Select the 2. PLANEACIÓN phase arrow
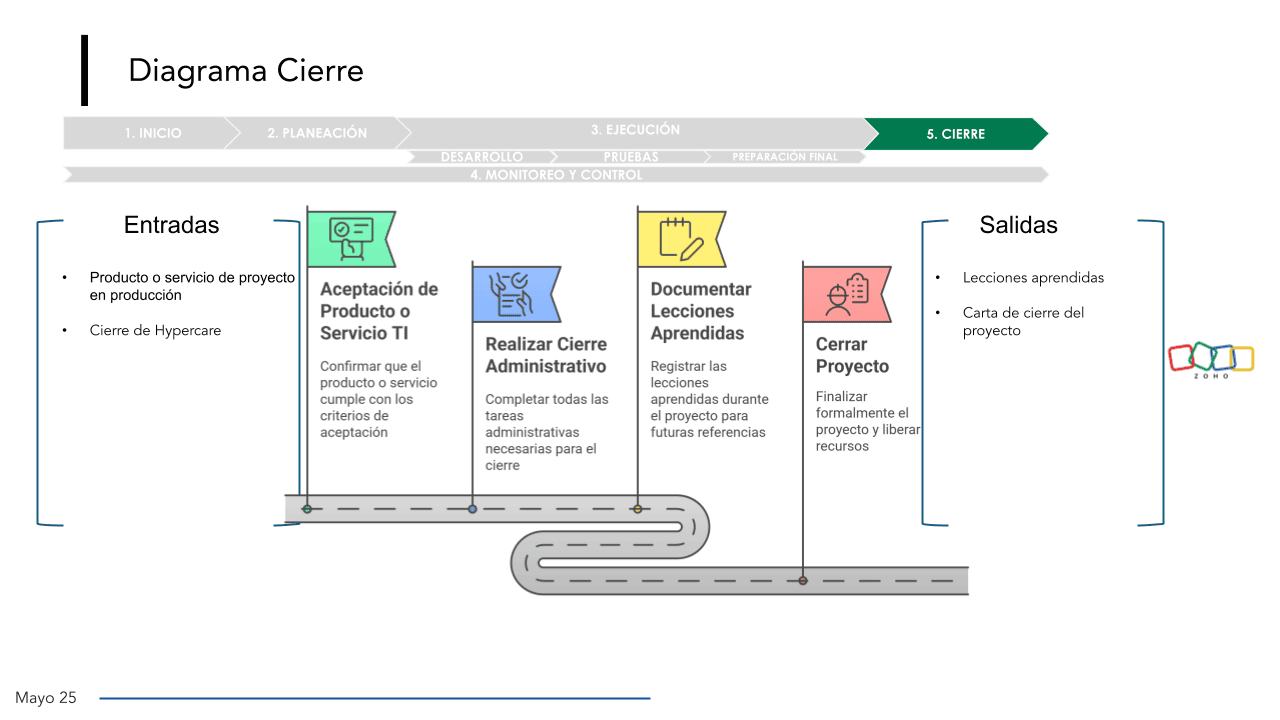The height and width of the screenshot is (720, 1280). click(317, 133)
